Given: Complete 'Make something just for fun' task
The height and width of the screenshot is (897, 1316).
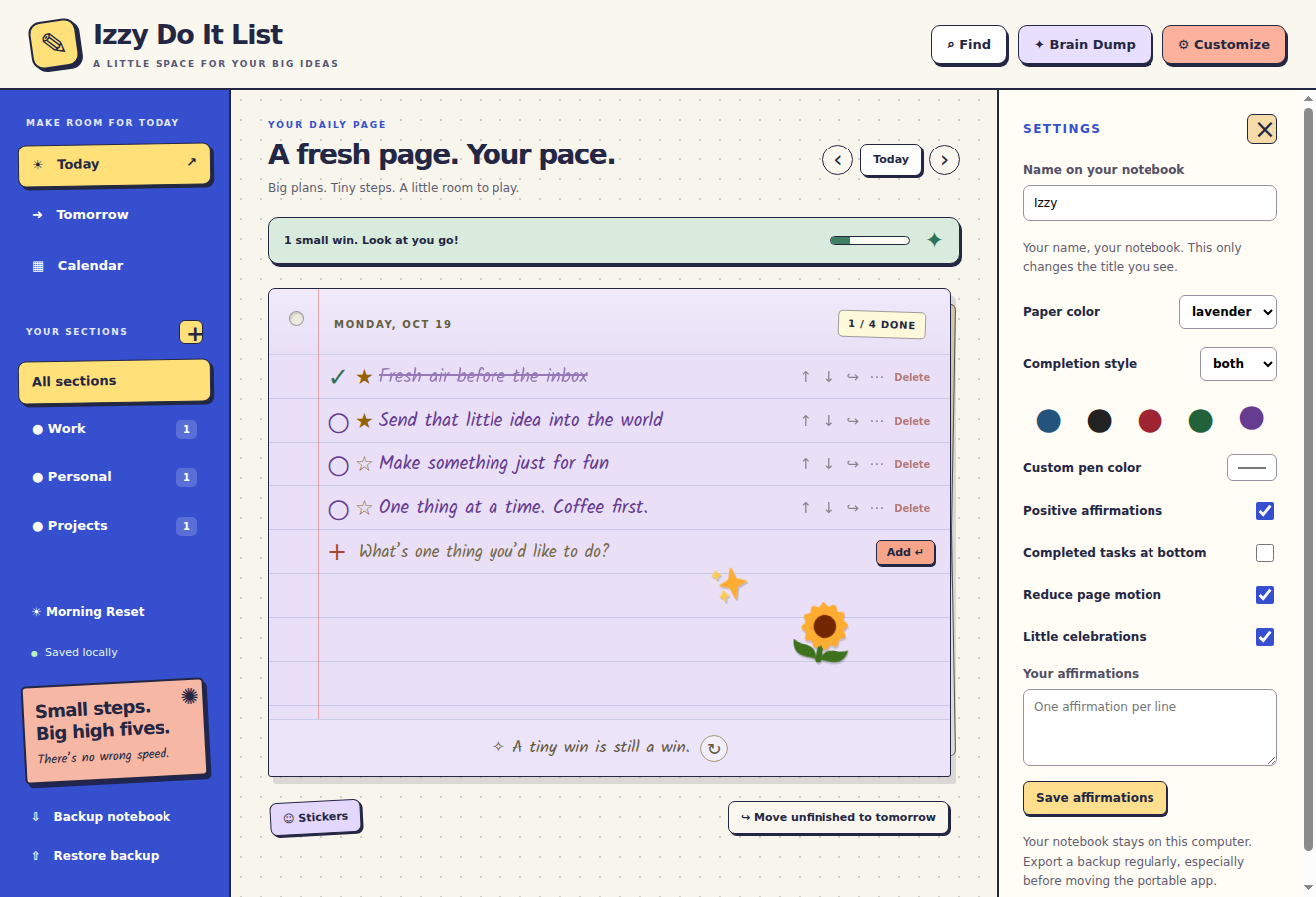Looking at the screenshot, I should [x=338, y=466].
